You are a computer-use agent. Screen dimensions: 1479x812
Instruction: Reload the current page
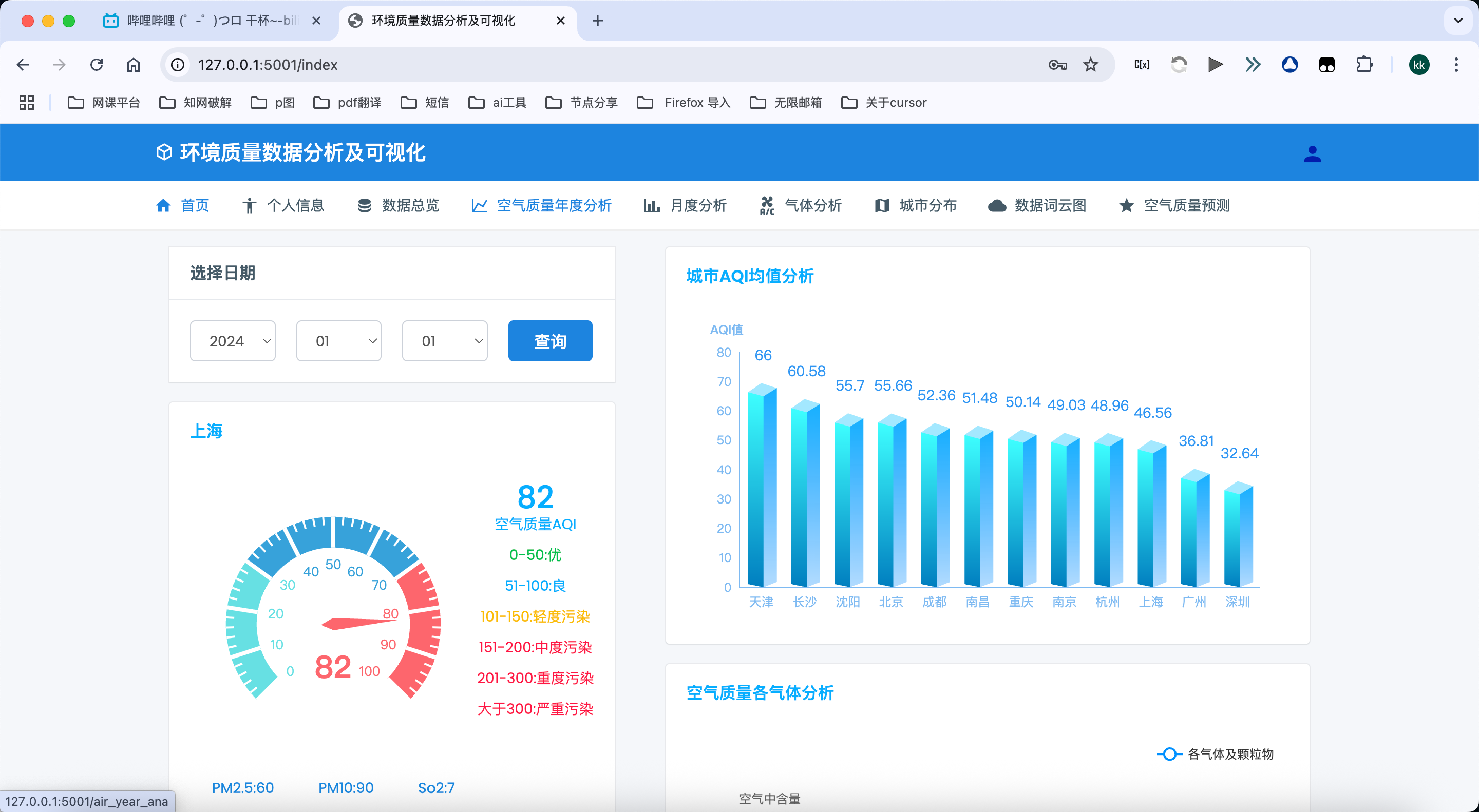[x=97, y=65]
